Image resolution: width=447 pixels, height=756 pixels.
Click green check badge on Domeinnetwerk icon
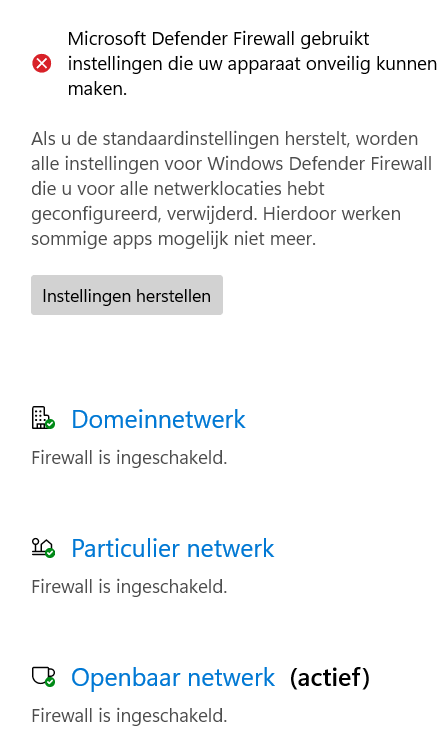tap(50, 424)
